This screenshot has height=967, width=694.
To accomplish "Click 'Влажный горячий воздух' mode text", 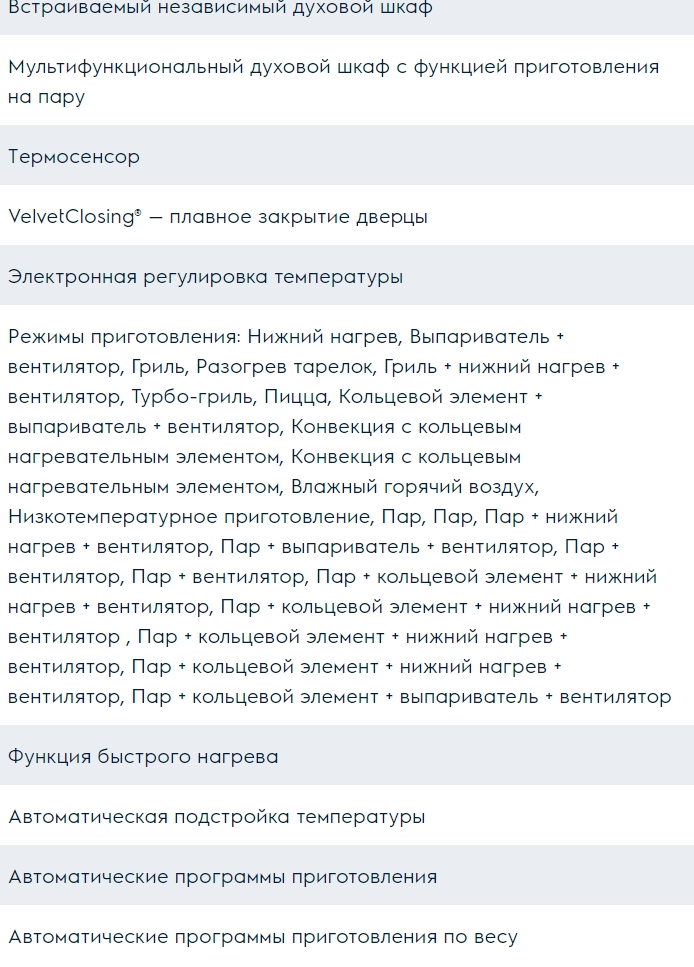I will click(x=414, y=487).
